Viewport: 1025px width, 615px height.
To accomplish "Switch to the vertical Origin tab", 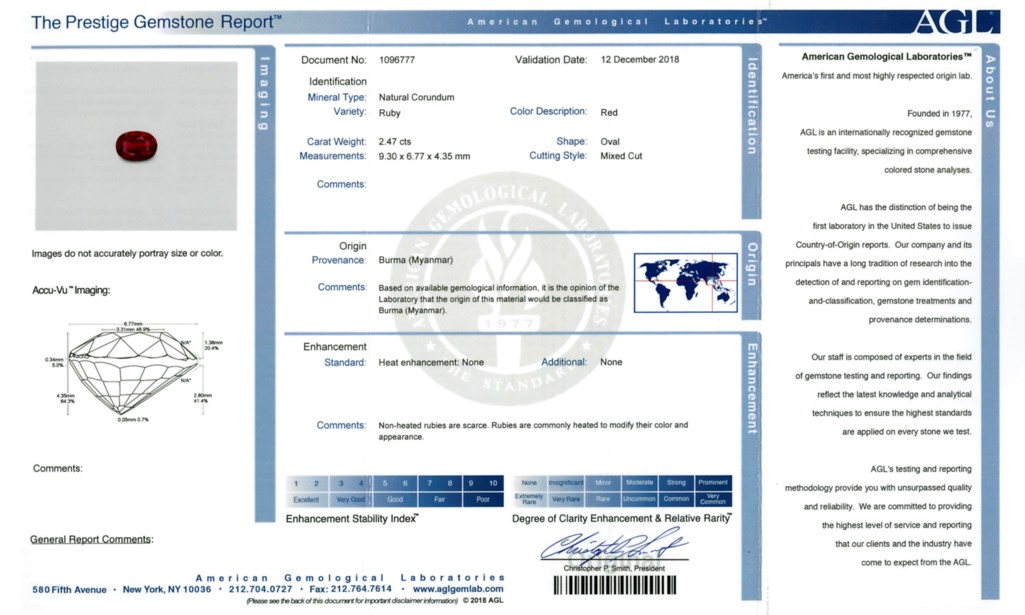I will [751, 263].
